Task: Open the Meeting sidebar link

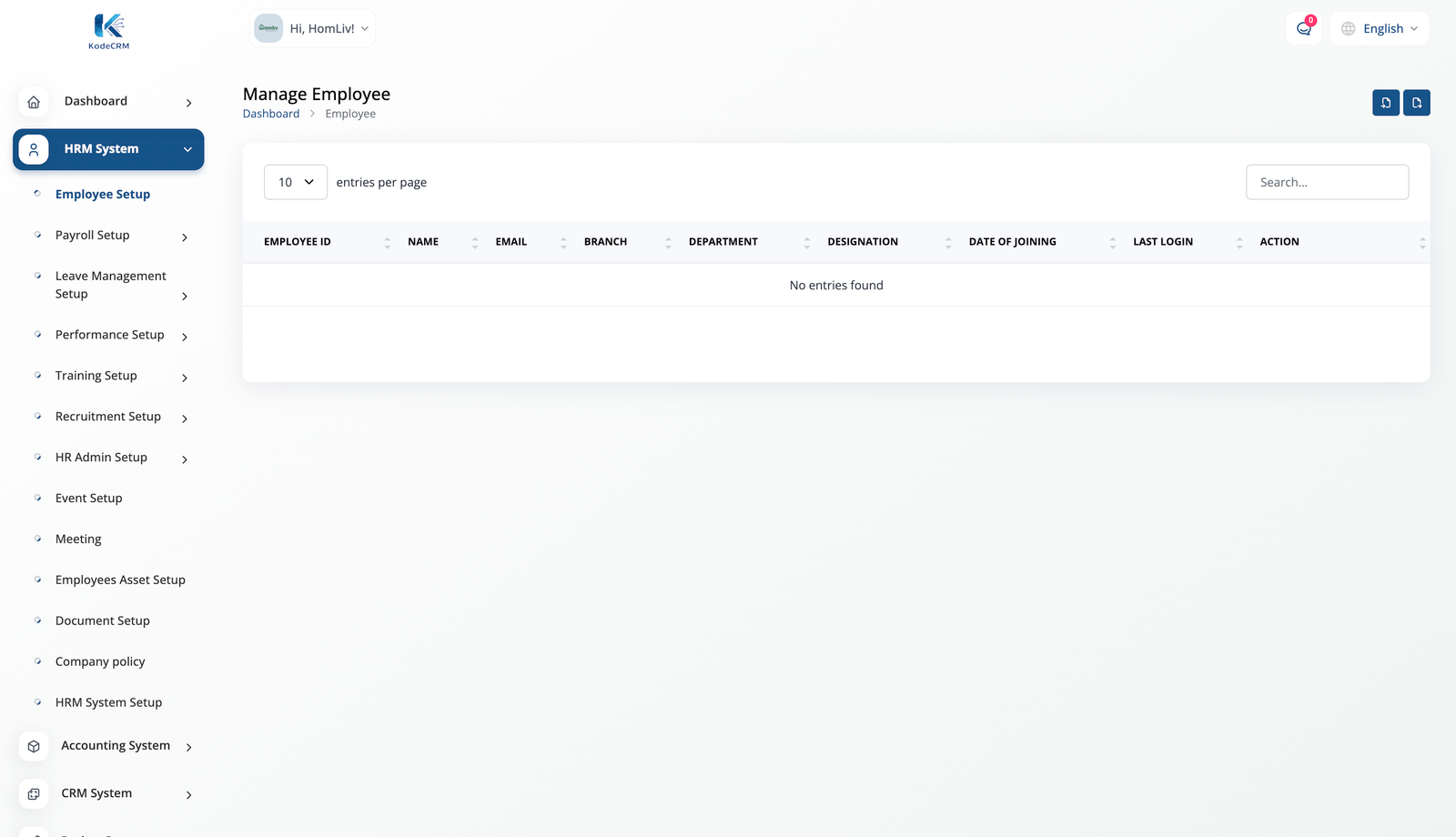Action: (78, 540)
